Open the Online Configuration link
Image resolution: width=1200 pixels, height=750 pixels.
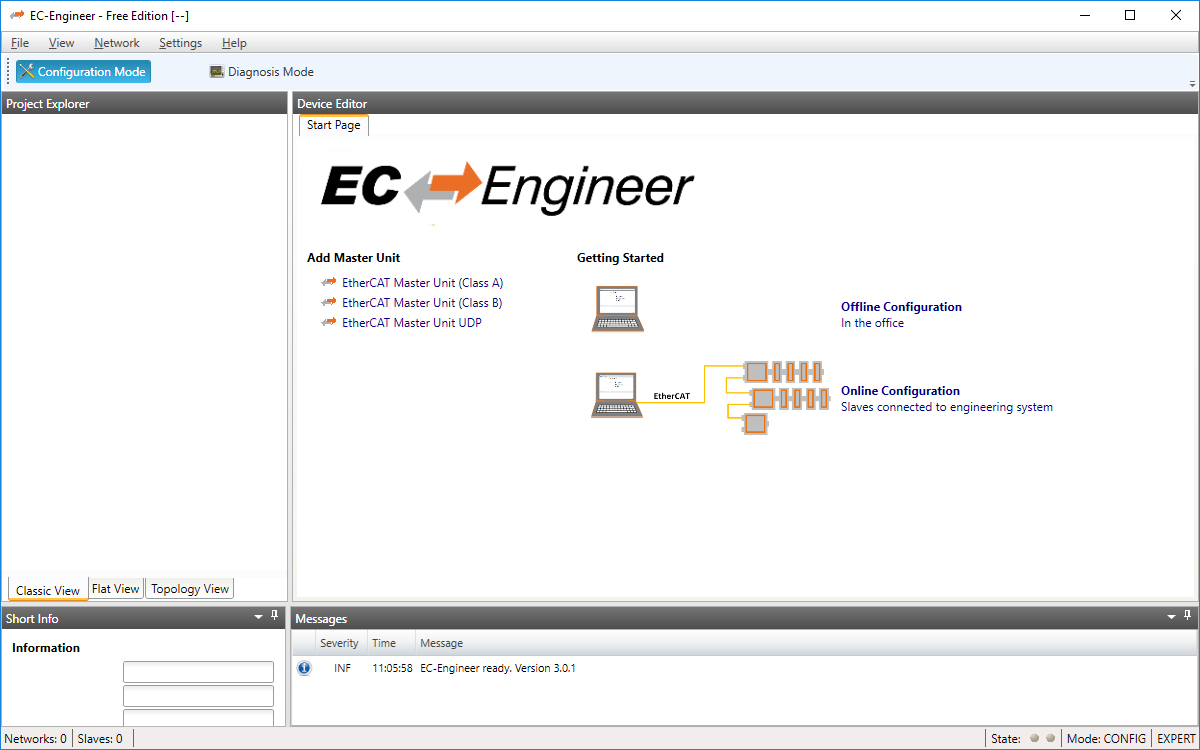899,390
